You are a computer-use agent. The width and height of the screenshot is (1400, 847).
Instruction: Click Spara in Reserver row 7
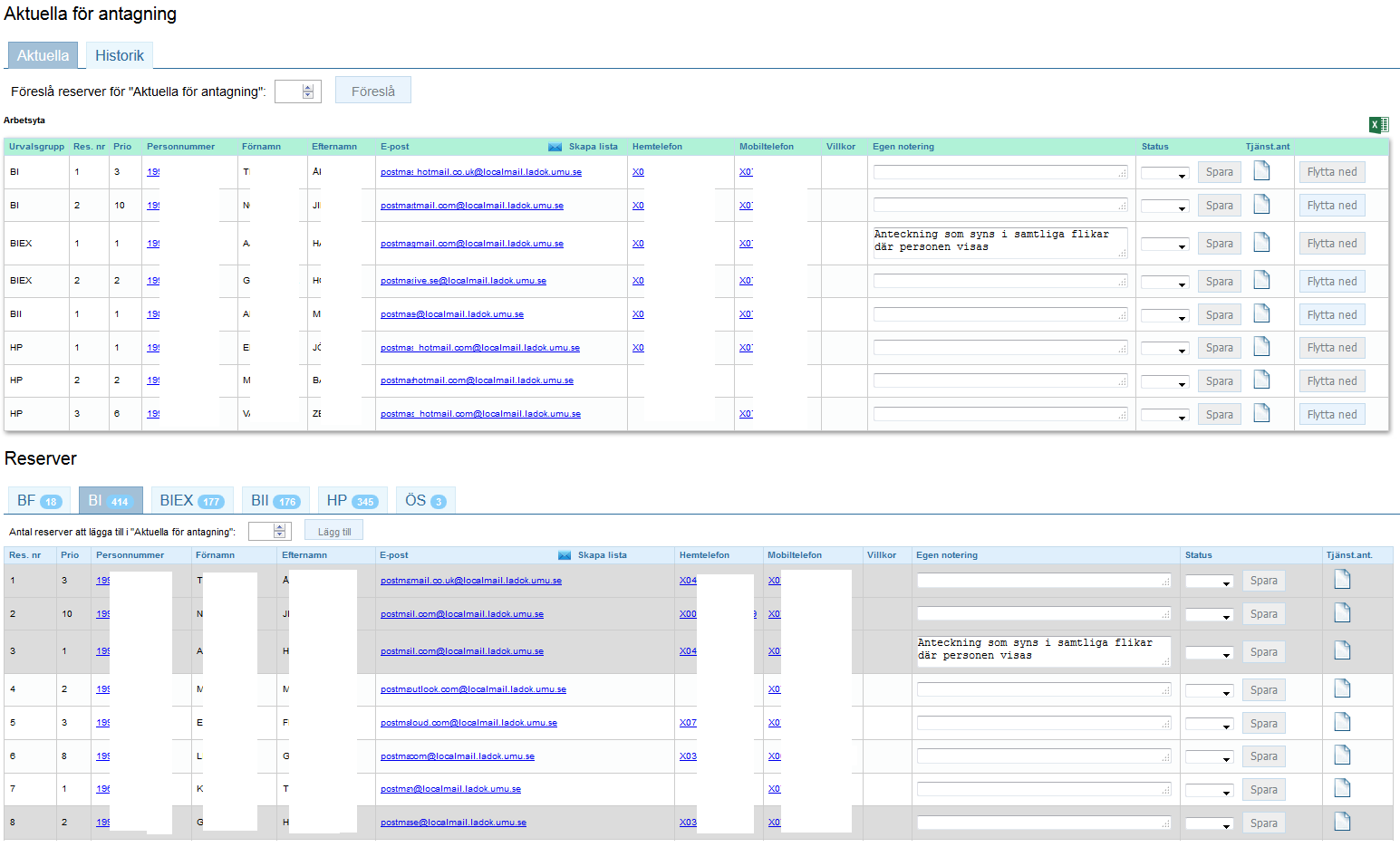pyautogui.click(x=1263, y=790)
